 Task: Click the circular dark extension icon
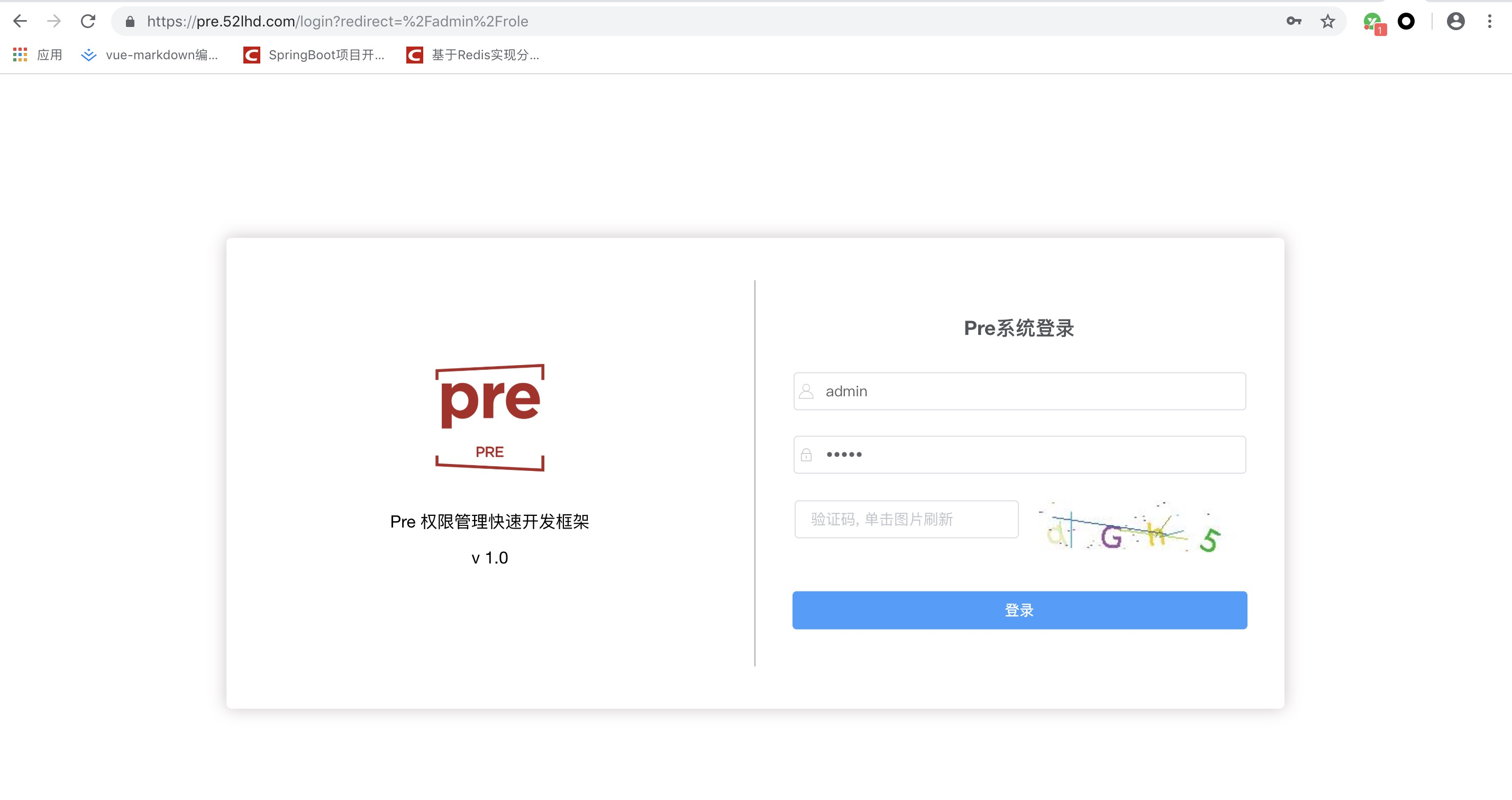(1407, 21)
